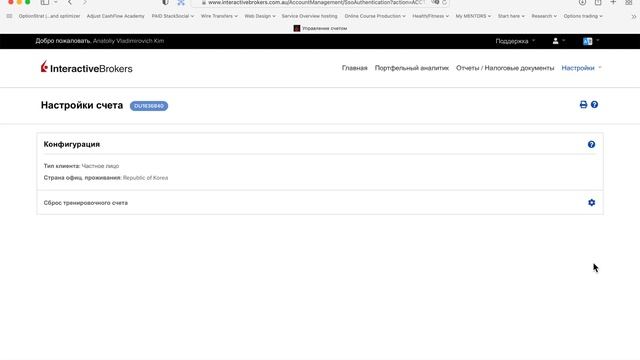Click the extension icon beside the shield
640x360 pixels.
point(181,2)
